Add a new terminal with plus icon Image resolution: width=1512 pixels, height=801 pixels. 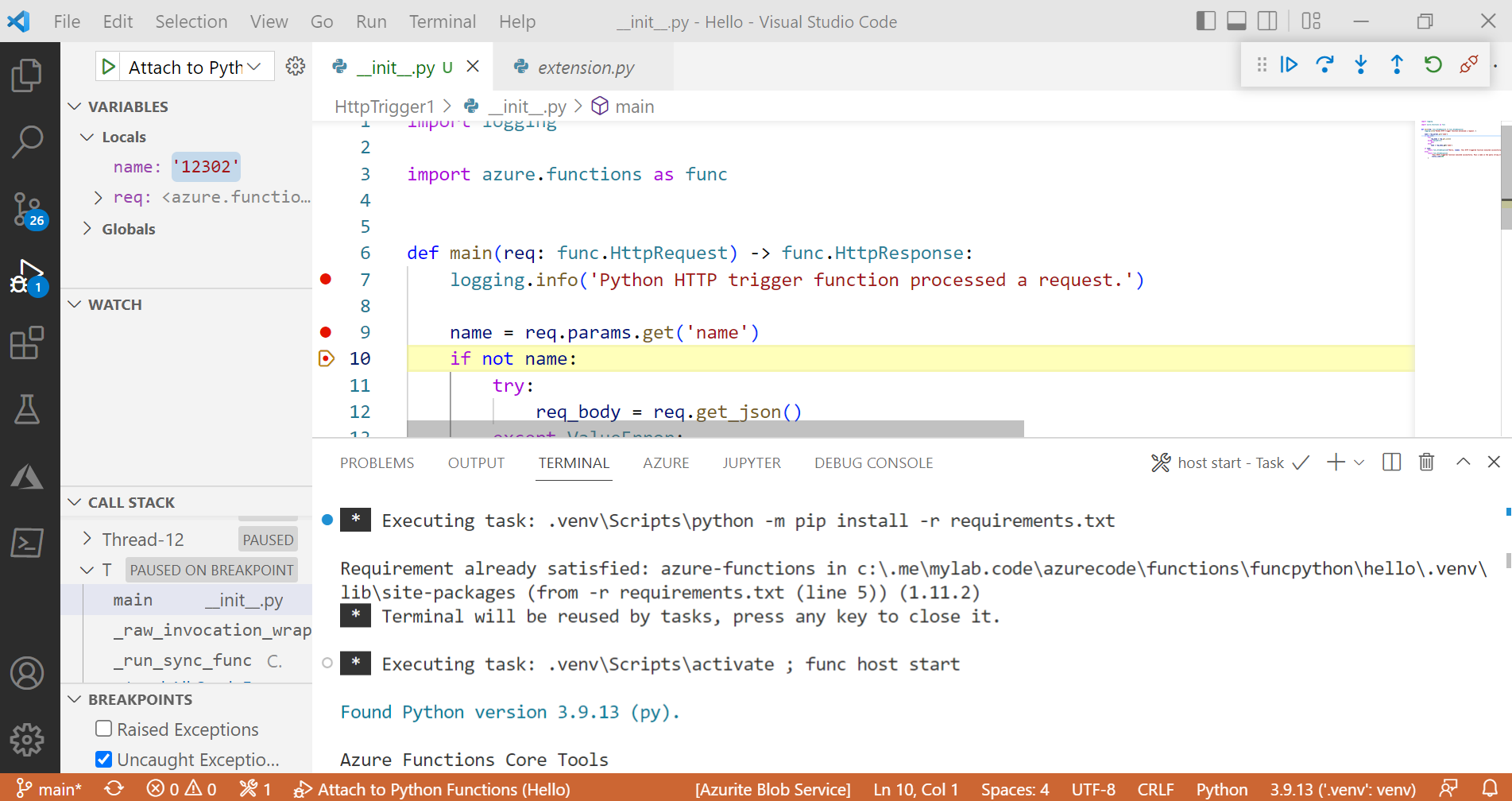pos(1336,462)
